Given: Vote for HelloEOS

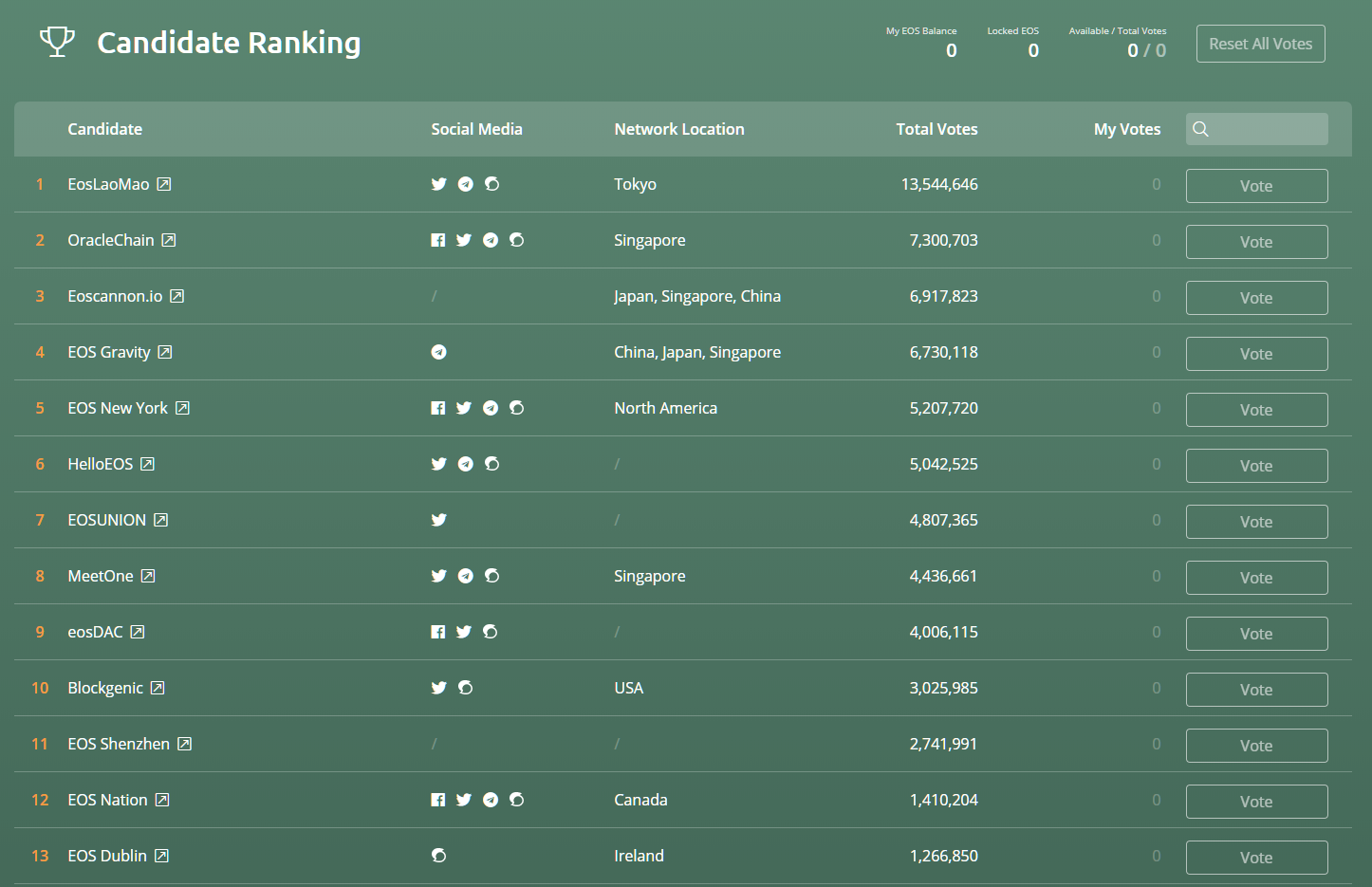Looking at the screenshot, I should click(1256, 466).
